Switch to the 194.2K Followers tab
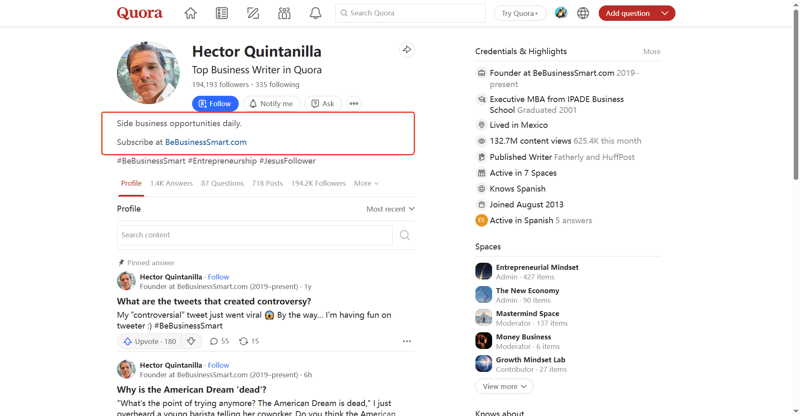The width and height of the screenshot is (800, 416). click(318, 183)
